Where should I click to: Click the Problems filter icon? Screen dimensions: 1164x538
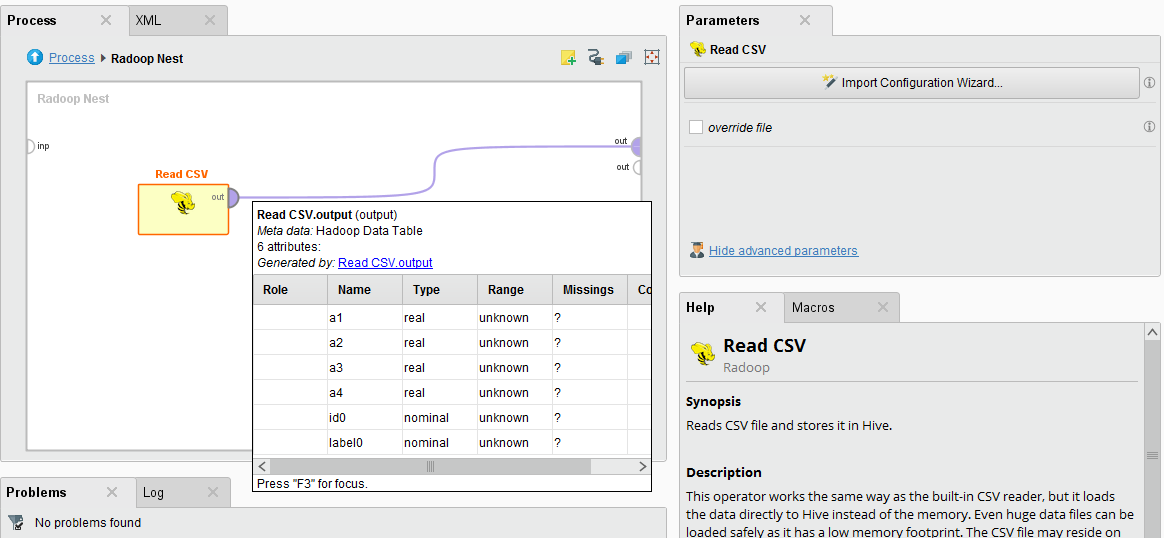(x=16, y=522)
